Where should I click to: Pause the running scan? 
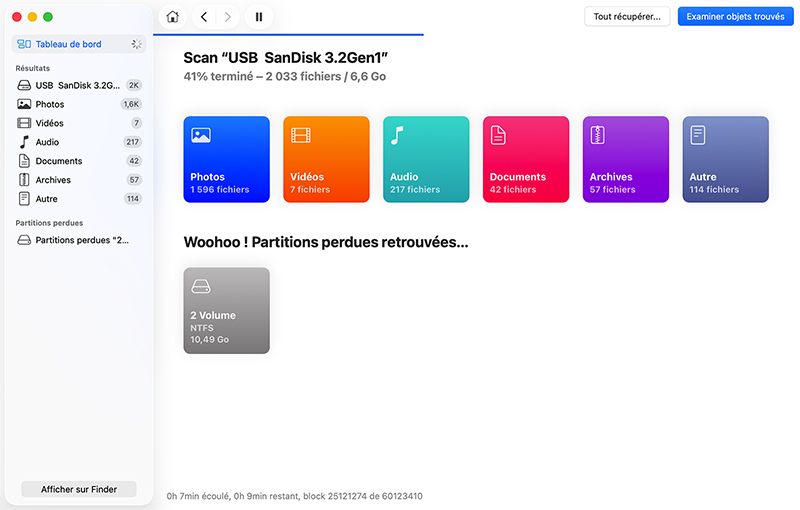[259, 17]
